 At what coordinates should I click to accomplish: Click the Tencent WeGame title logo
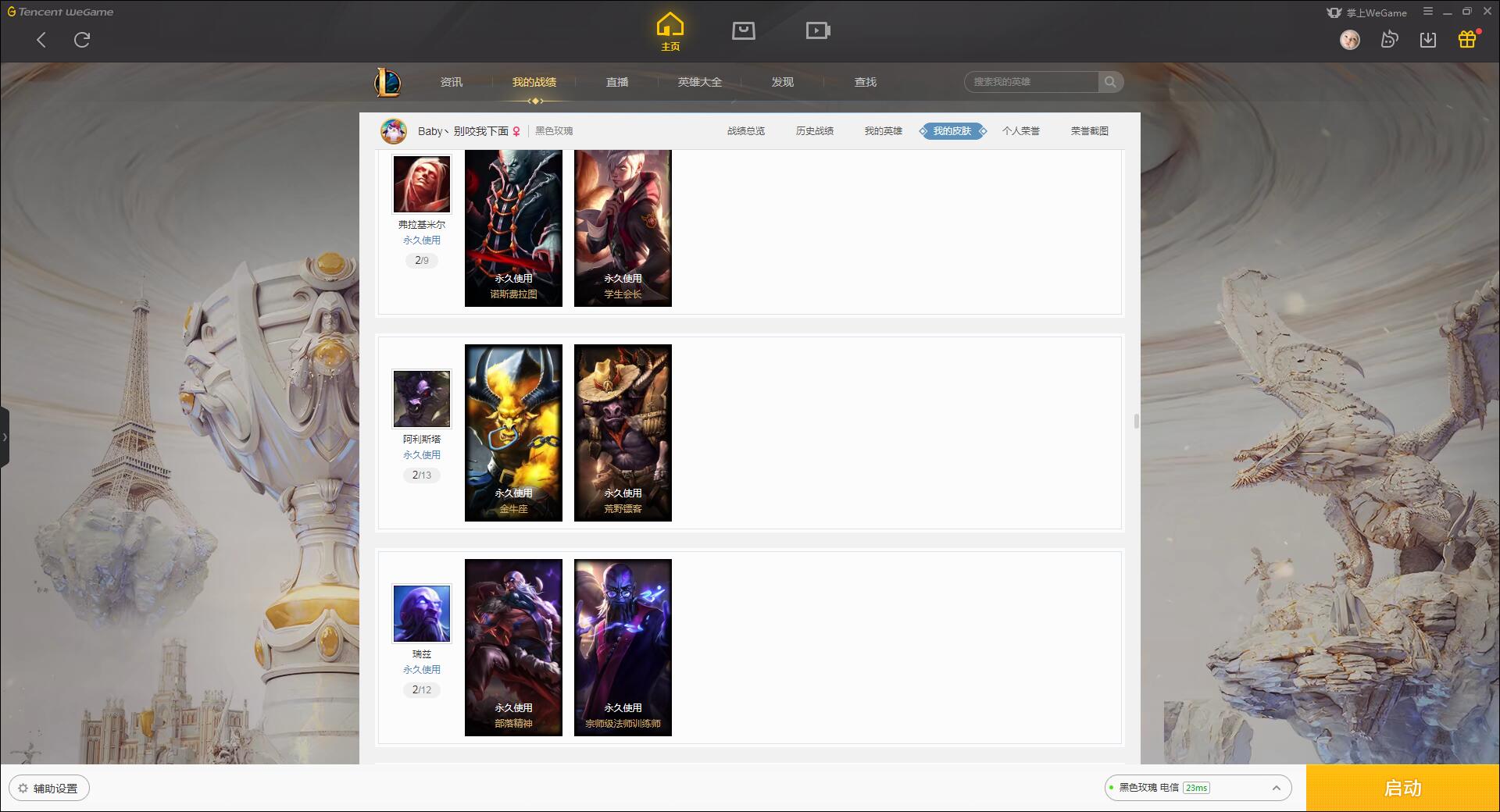click(x=60, y=12)
